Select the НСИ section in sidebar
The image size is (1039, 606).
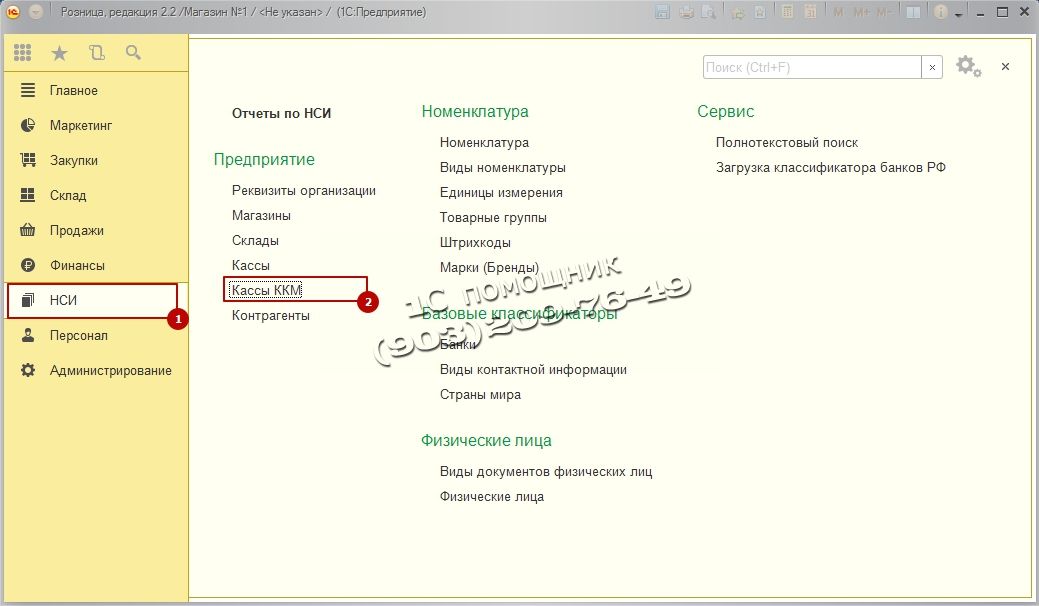point(64,300)
